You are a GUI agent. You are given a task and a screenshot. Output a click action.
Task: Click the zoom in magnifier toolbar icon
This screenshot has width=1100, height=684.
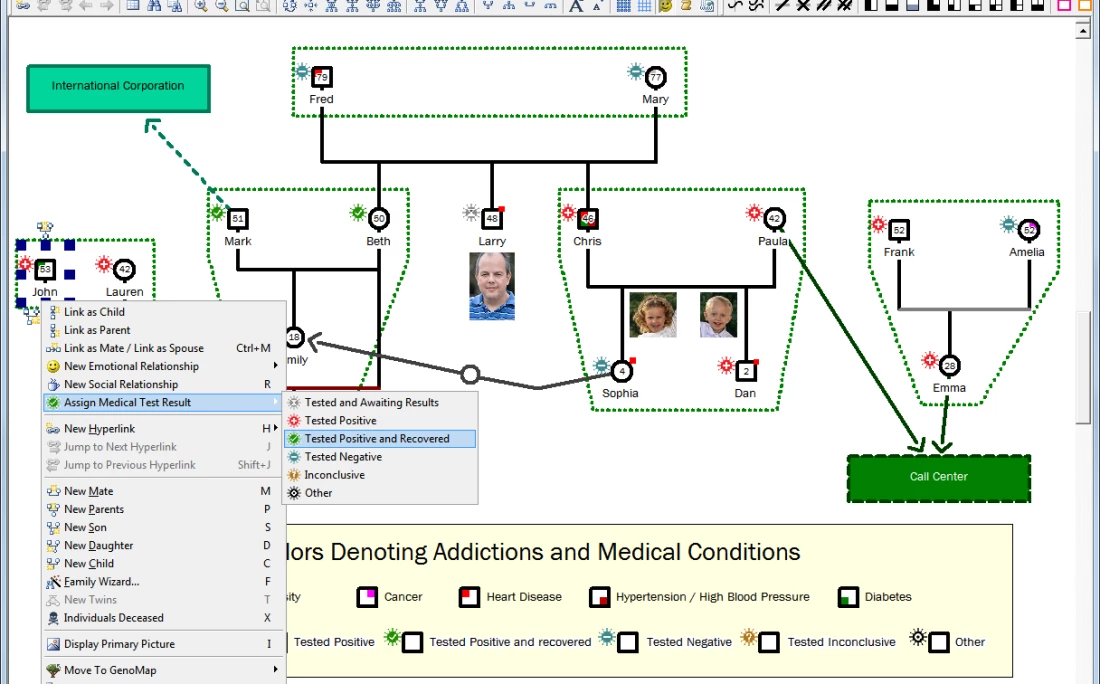(201, 5)
